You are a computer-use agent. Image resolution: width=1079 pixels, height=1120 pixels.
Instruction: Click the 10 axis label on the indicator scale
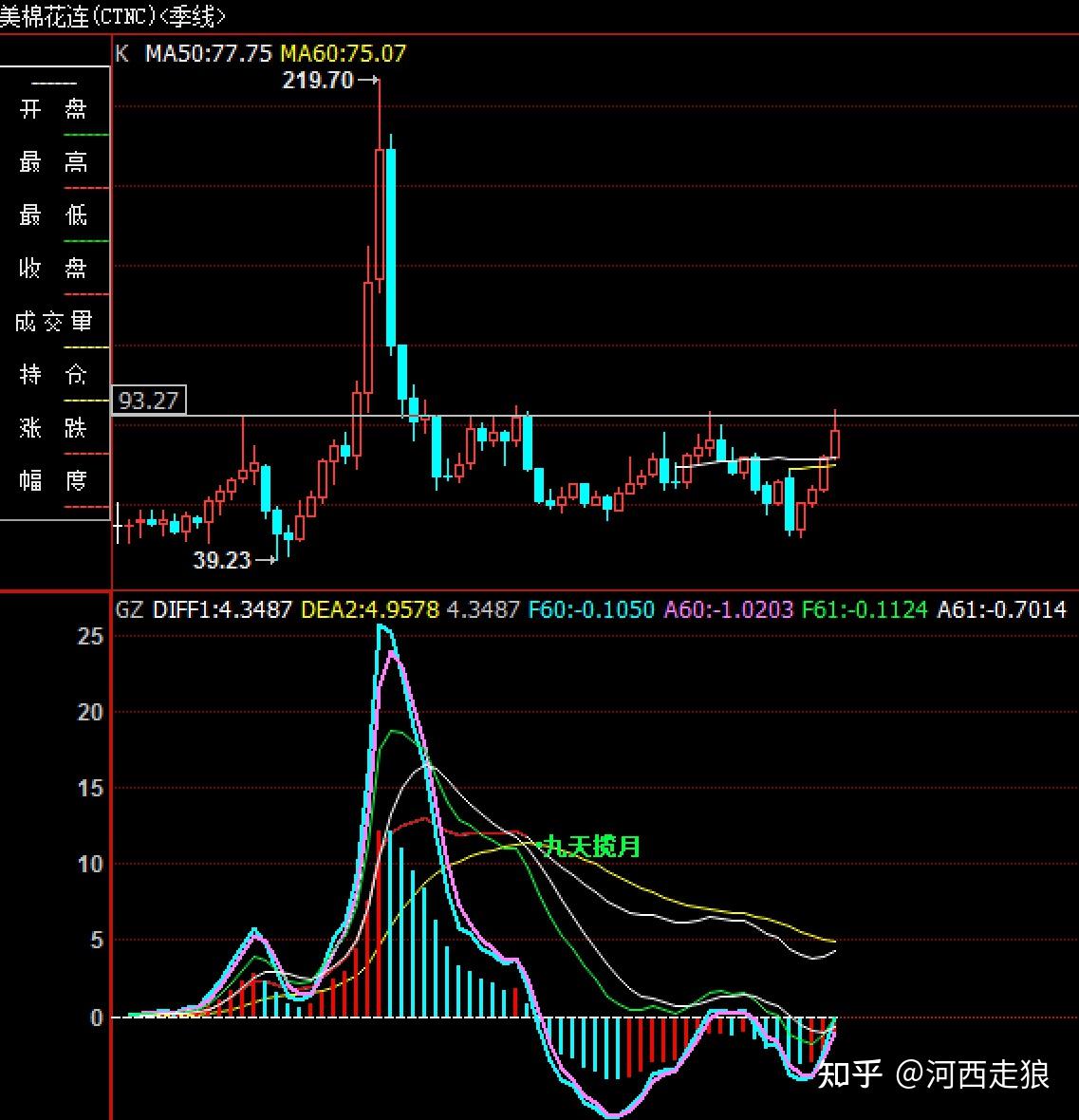click(90, 865)
